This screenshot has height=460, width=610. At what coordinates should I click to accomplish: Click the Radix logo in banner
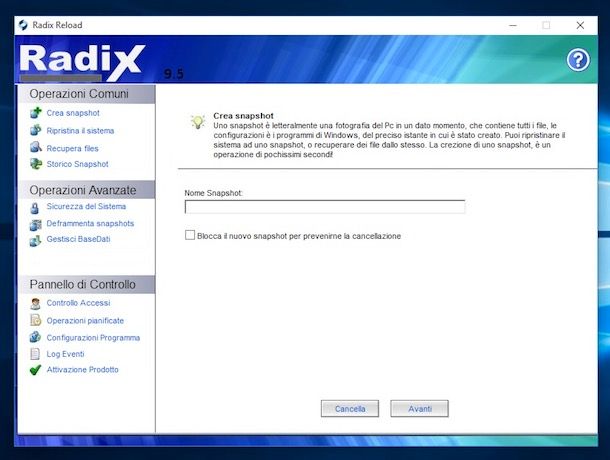(x=82, y=61)
